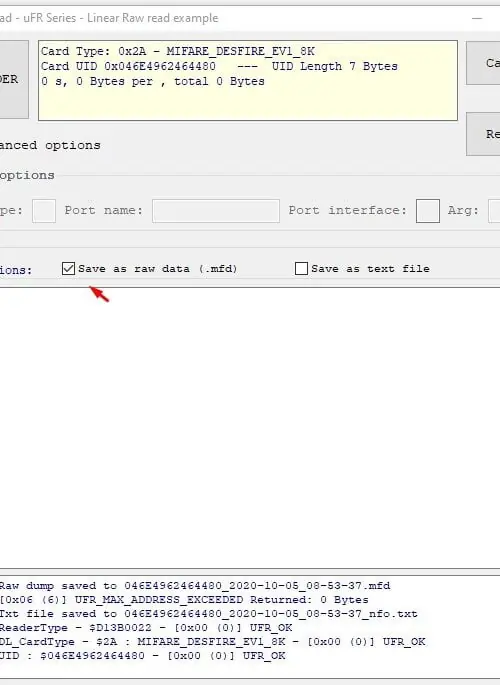Screen dimensions: 500x685
Task: Uncheck the Save as raw data (.mfd) checkbox
Action: [68, 269]
